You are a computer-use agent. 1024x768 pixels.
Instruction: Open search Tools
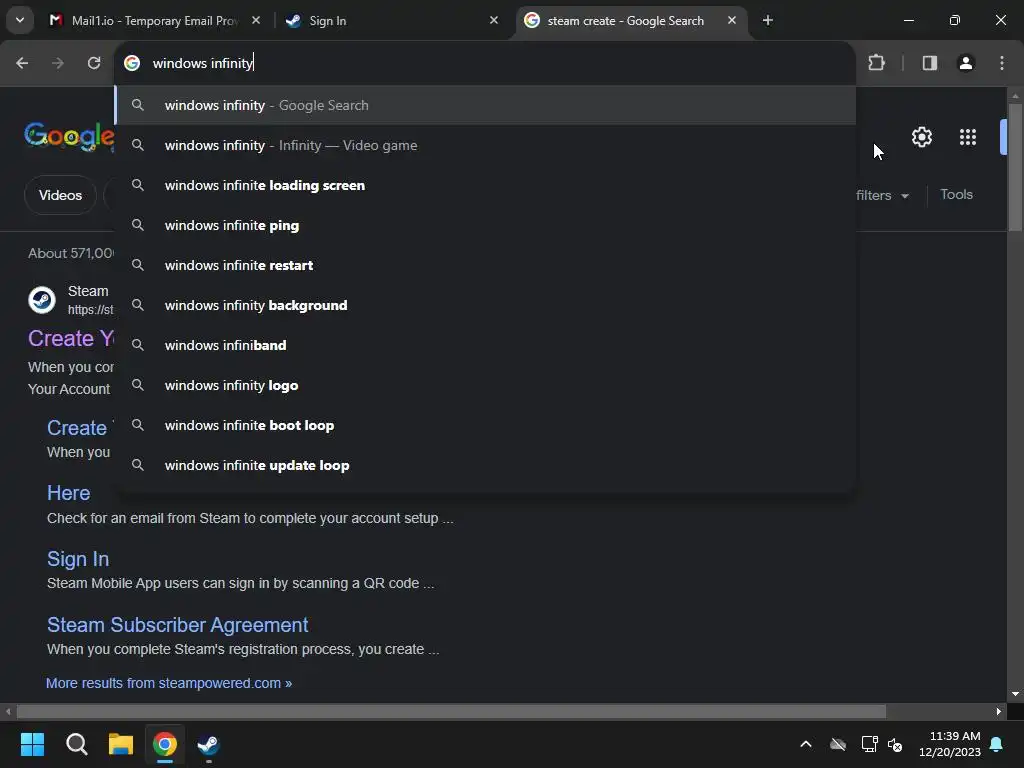956,194
